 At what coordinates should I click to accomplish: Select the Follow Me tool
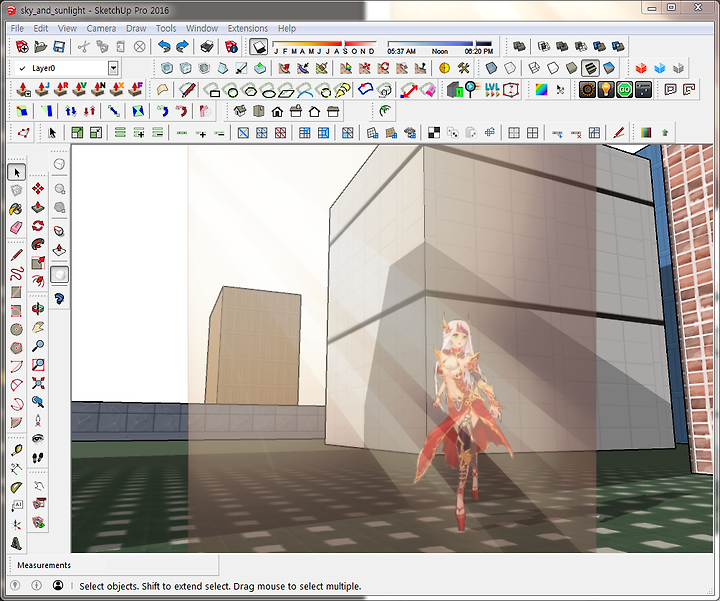tap(38, 244)
